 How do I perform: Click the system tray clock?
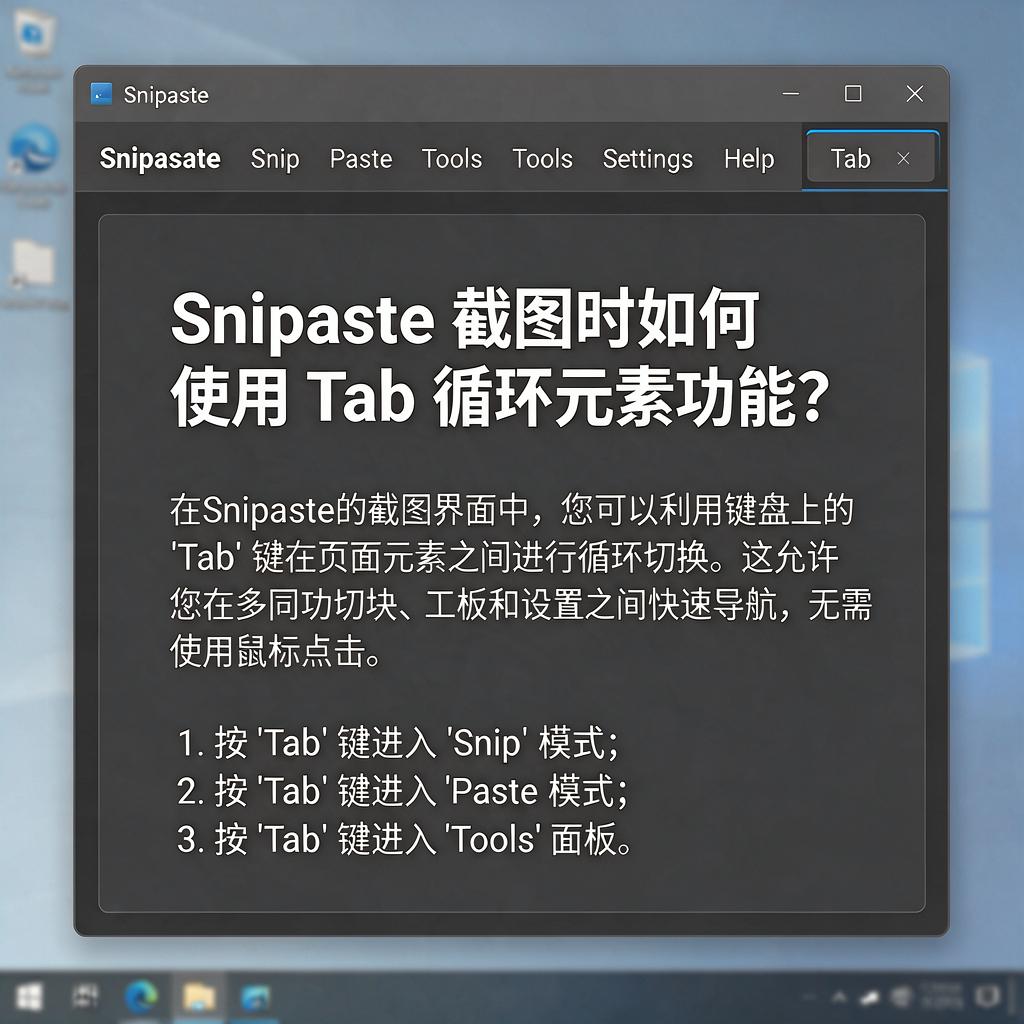pos(942,997)
